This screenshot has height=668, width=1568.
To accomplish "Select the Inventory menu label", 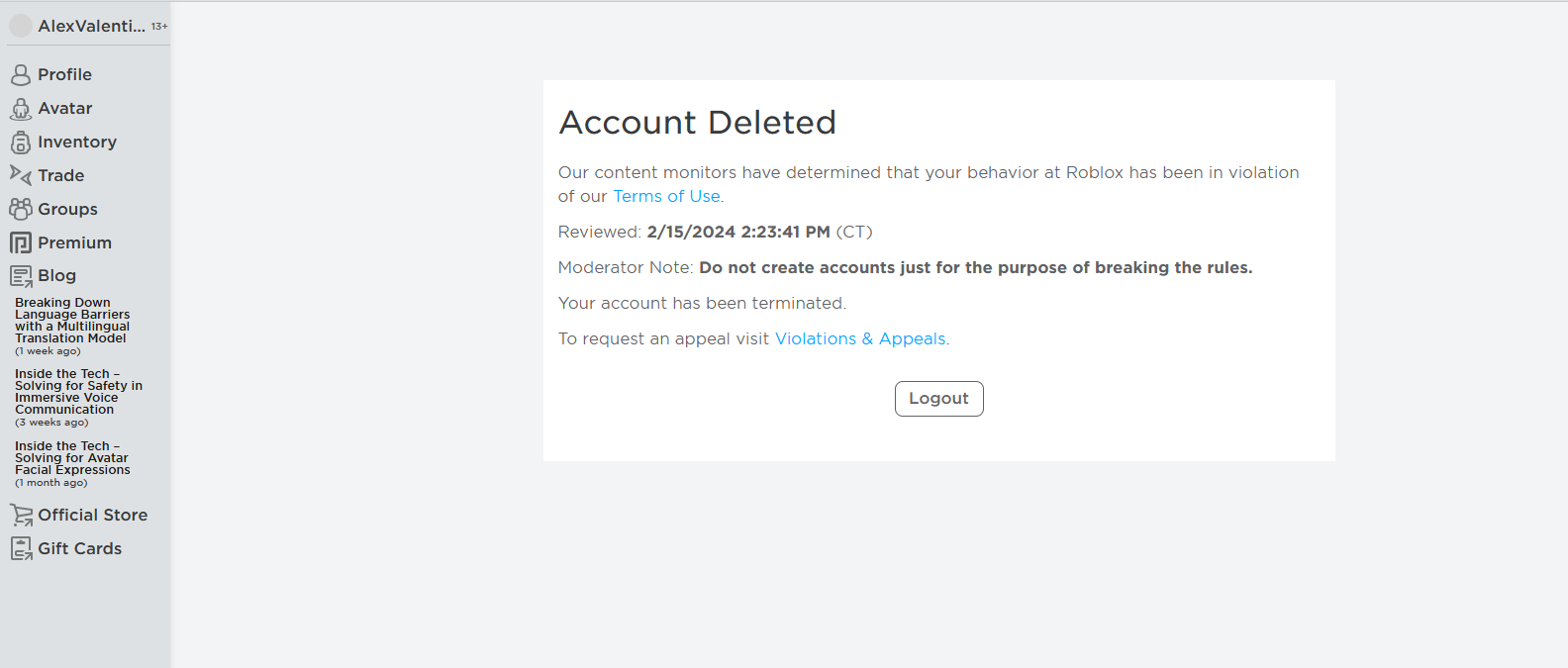I will point(77,143).
